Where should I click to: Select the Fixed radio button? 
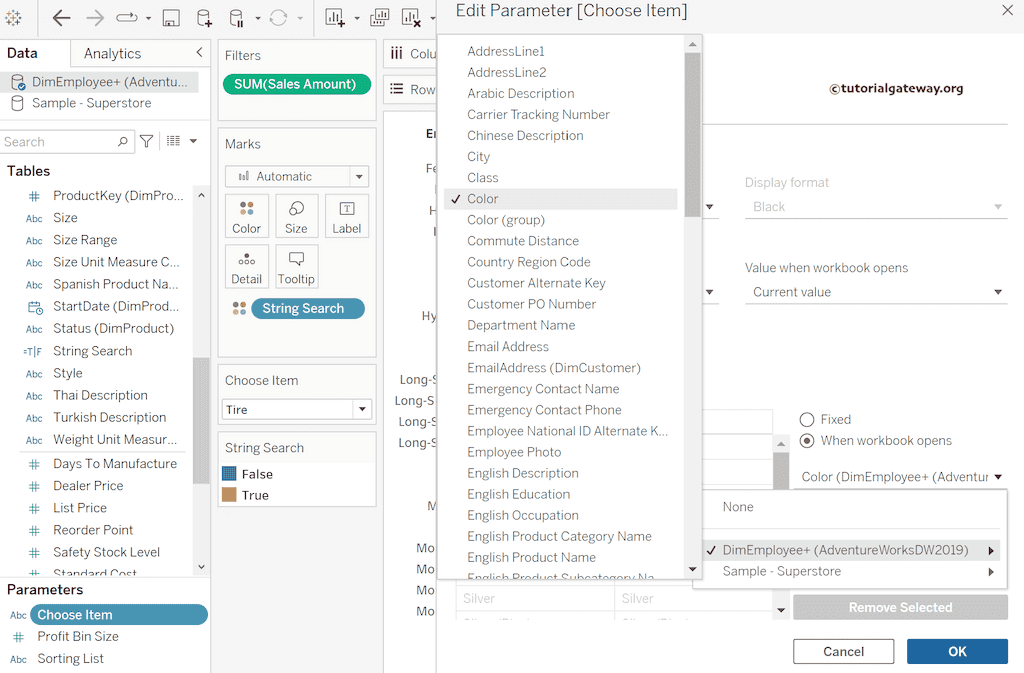coord(807,420)
